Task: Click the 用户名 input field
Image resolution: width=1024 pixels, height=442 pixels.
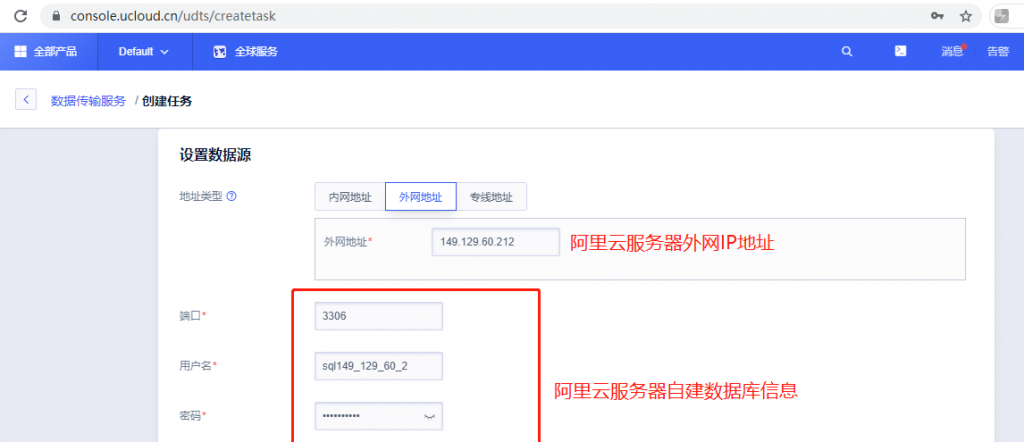Action: [379, 366]
